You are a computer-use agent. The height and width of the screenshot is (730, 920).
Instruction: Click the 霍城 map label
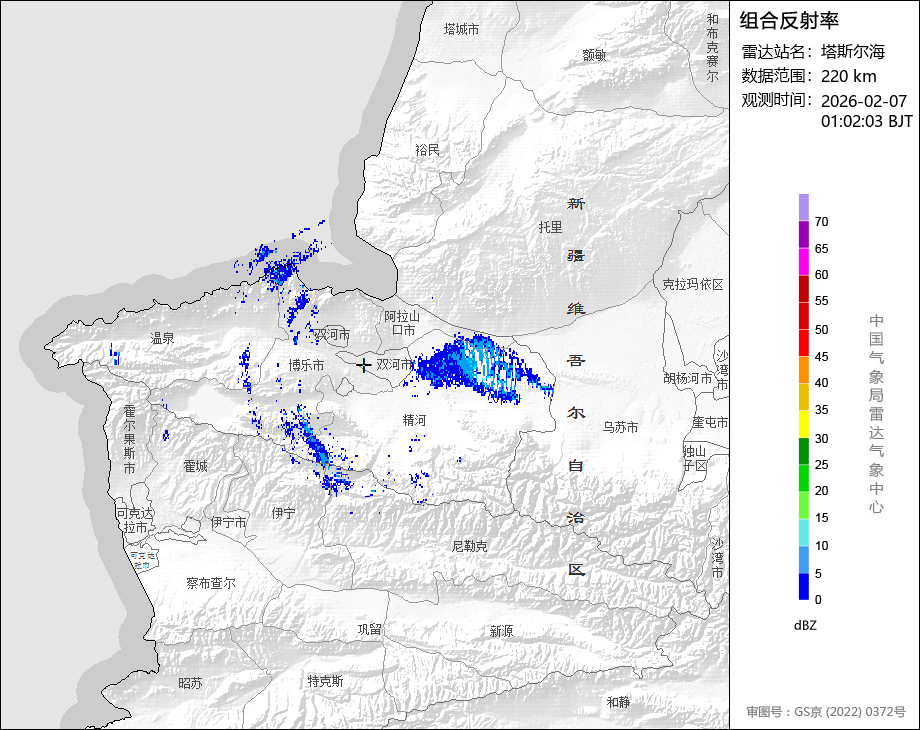tap(195, 466)
